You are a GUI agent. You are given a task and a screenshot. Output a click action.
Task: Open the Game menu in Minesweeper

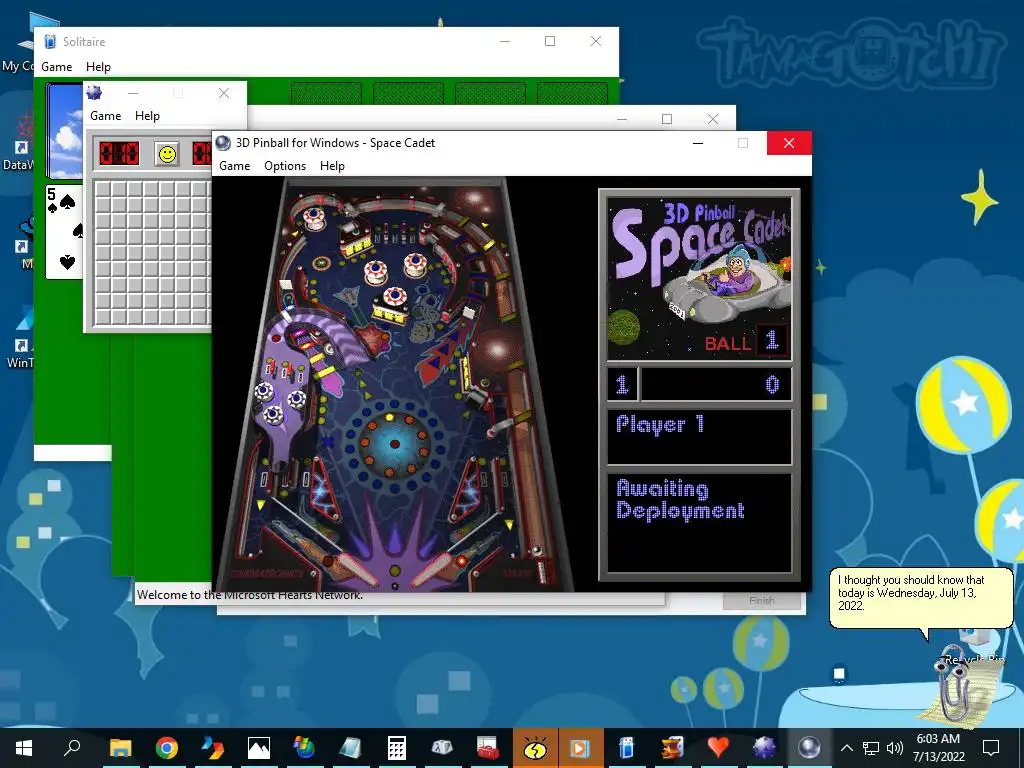[106, 116]
